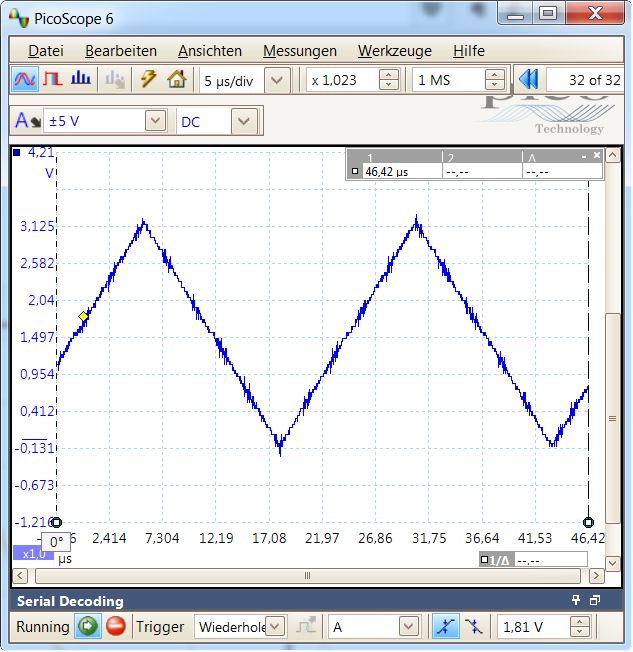Select rising edge trigger
This screenshot has height=652, width=633.
pyautogui.click(x=443, y=627)
